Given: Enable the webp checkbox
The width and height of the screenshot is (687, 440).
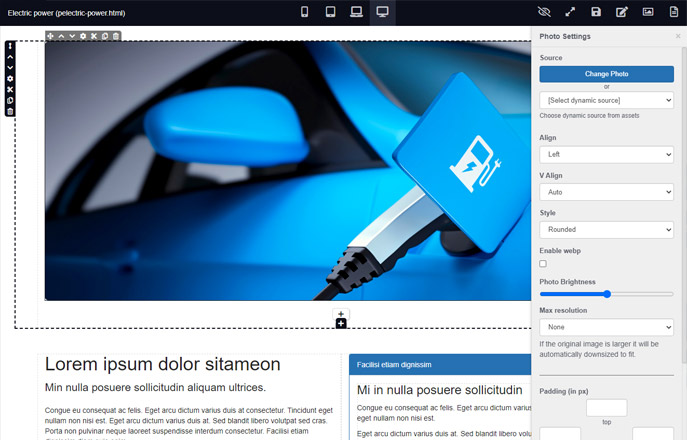Looking at the screenshot, I should point(543,264).
